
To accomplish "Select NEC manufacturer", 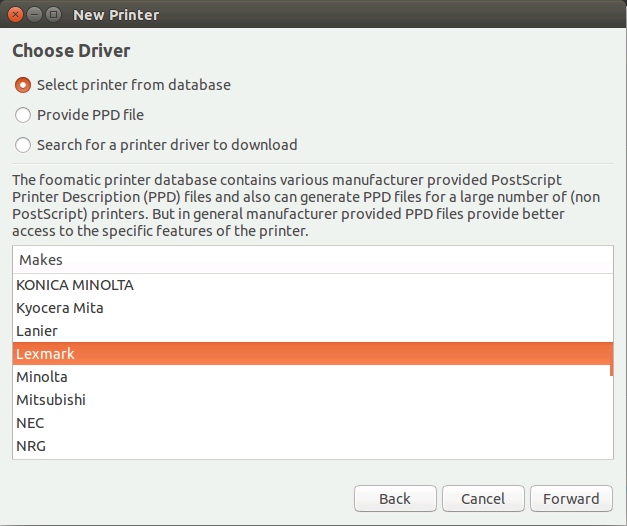I will coord(313,423).
